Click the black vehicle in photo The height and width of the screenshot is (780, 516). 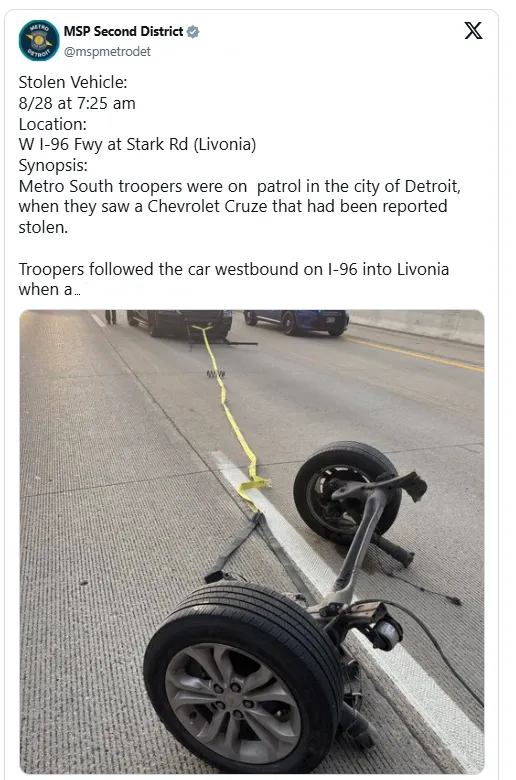[180, 323]
